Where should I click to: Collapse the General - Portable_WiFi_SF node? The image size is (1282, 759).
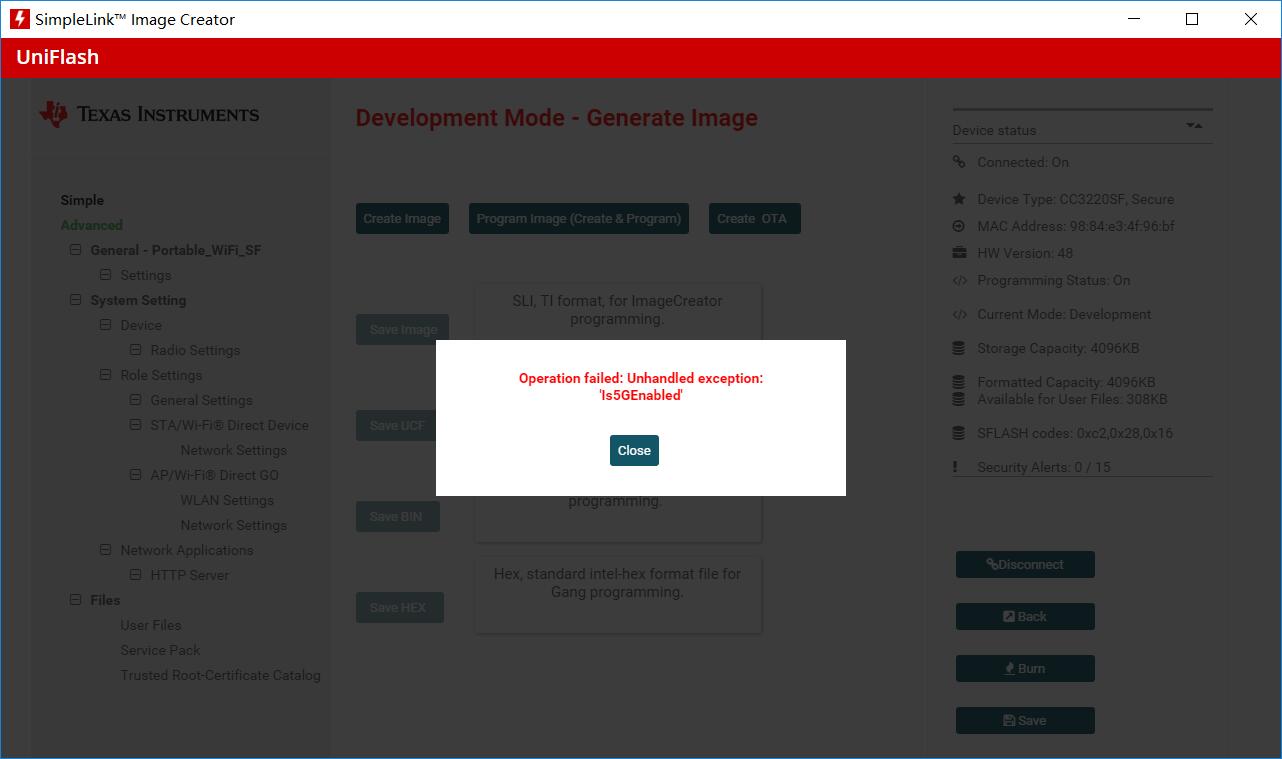coord(75,250)
